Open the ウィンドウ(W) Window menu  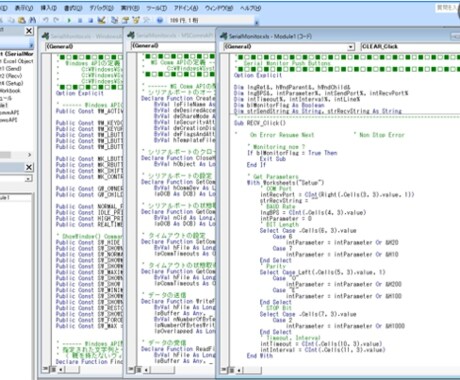(x=219, y=8)
